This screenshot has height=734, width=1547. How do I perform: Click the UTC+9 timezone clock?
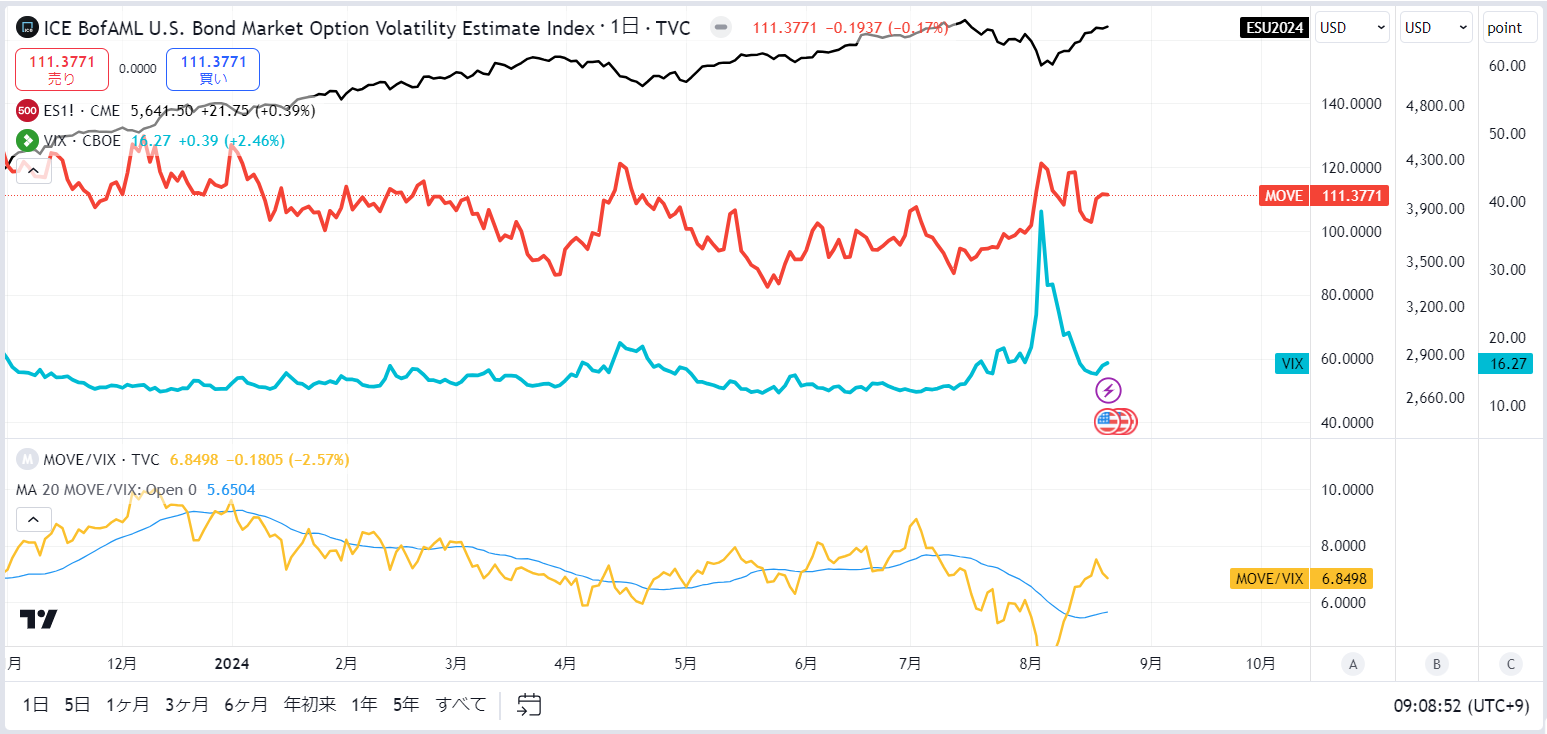coord(1461,706)
